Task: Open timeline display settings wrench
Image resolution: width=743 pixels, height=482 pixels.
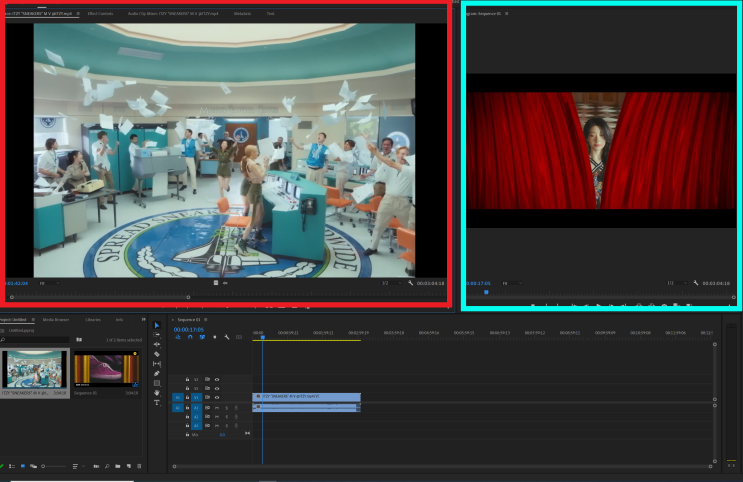Action: 227,337
